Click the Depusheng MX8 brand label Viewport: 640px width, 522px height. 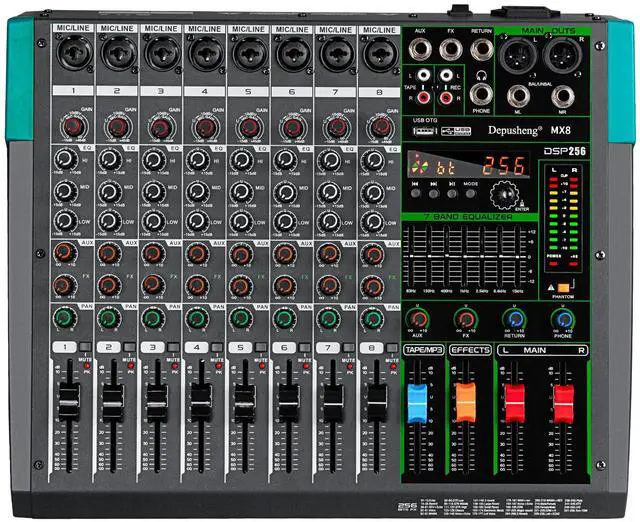click(529, 130)
